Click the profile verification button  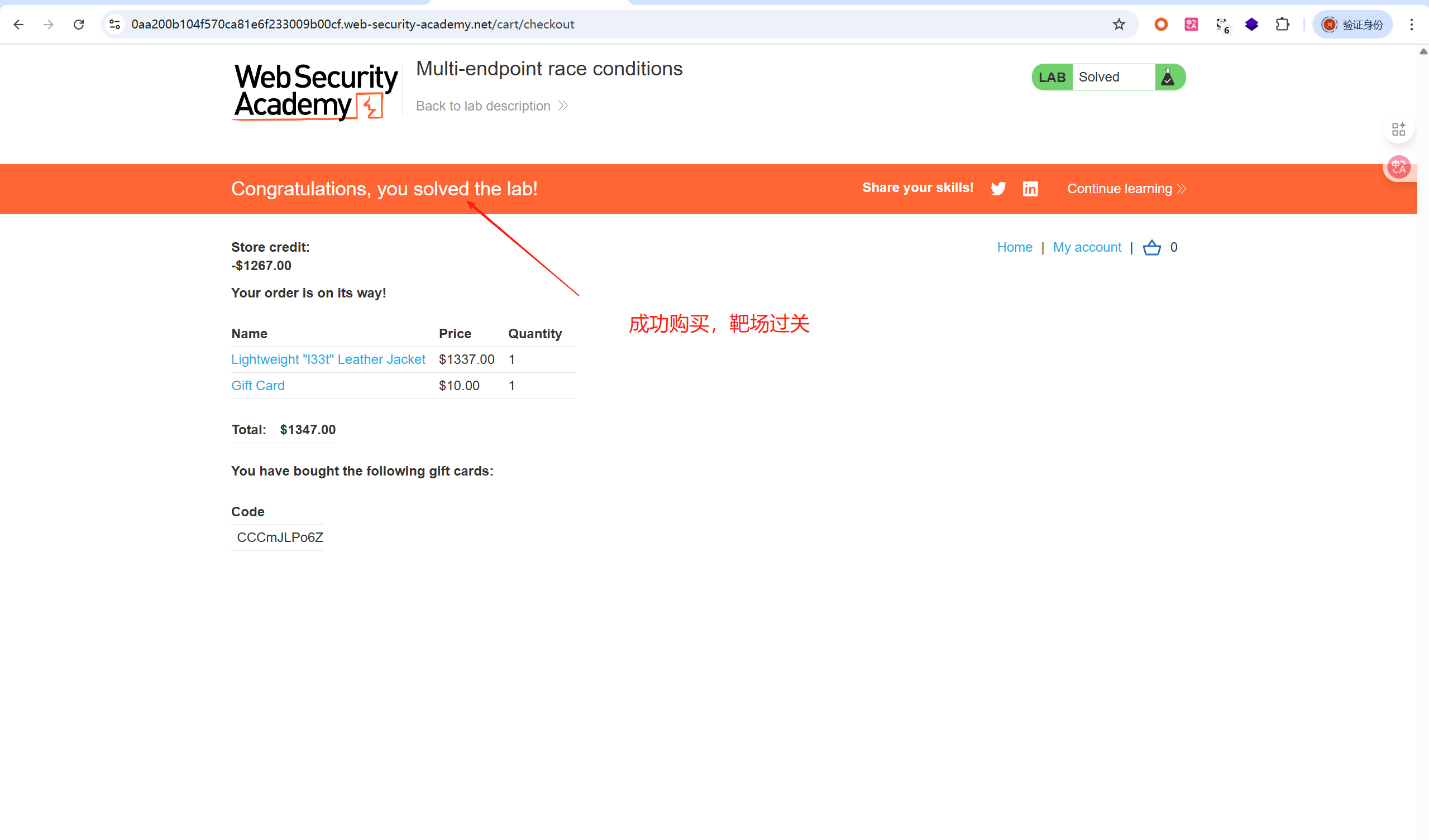[x=1352, y=25]
